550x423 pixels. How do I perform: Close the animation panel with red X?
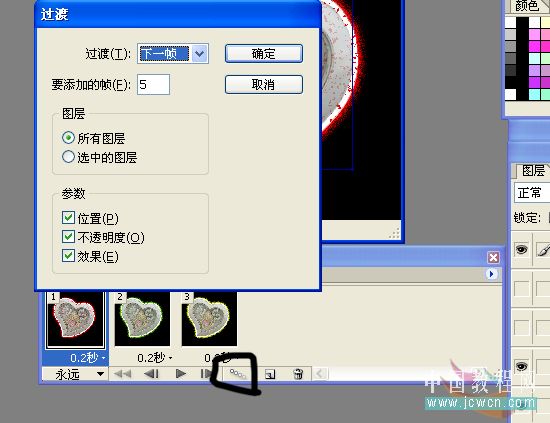click(493, 258)
